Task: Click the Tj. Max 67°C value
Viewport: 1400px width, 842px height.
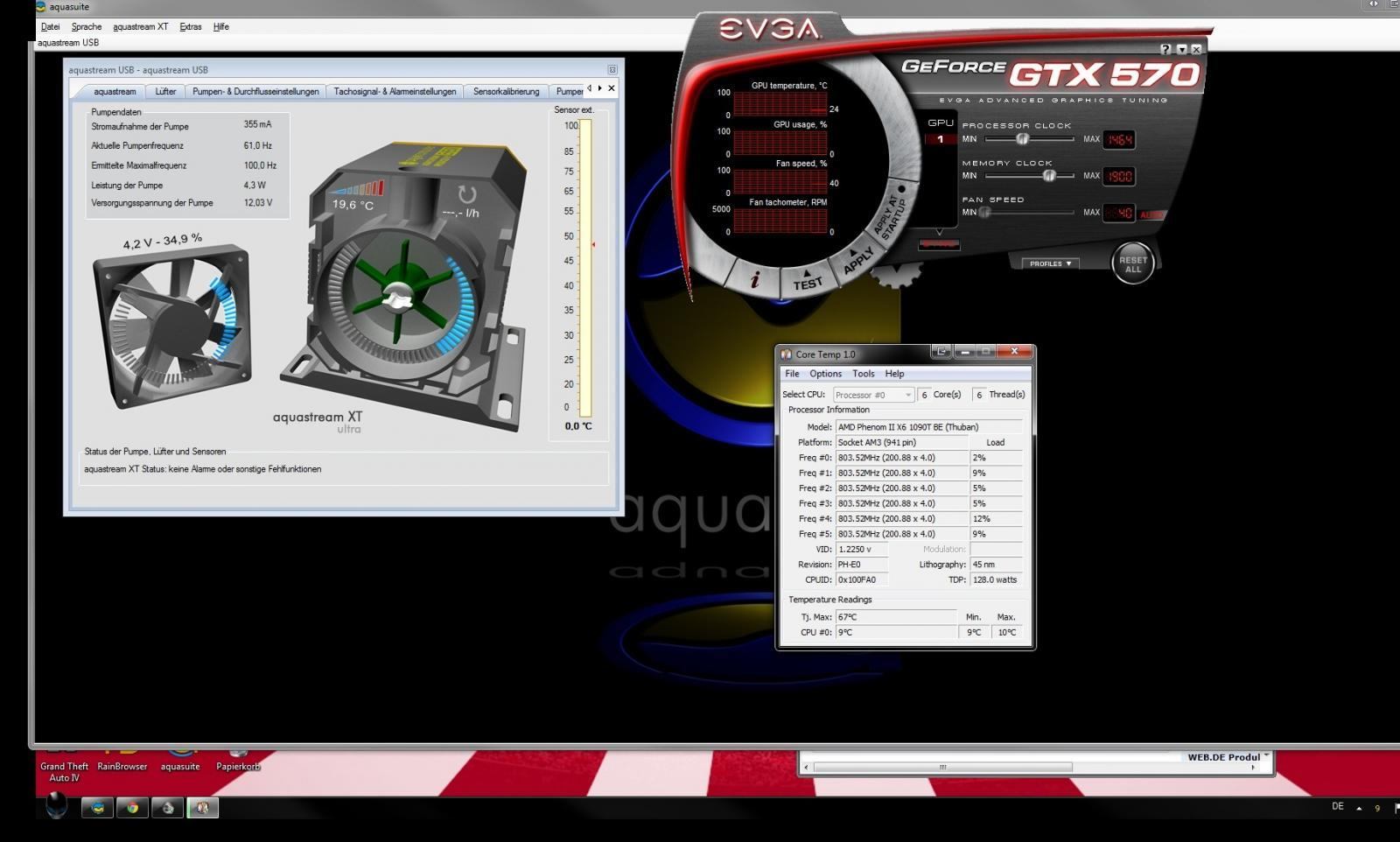Action: 896,617
